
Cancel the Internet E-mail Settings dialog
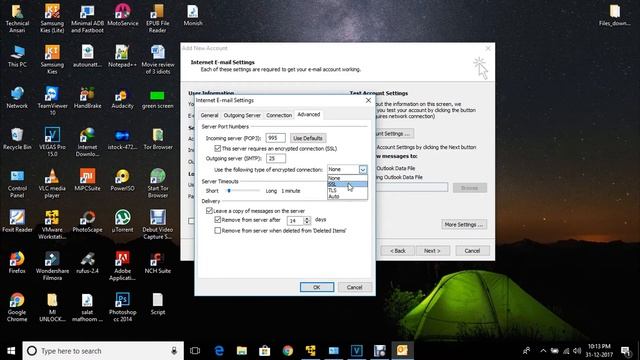coord(354,287)
